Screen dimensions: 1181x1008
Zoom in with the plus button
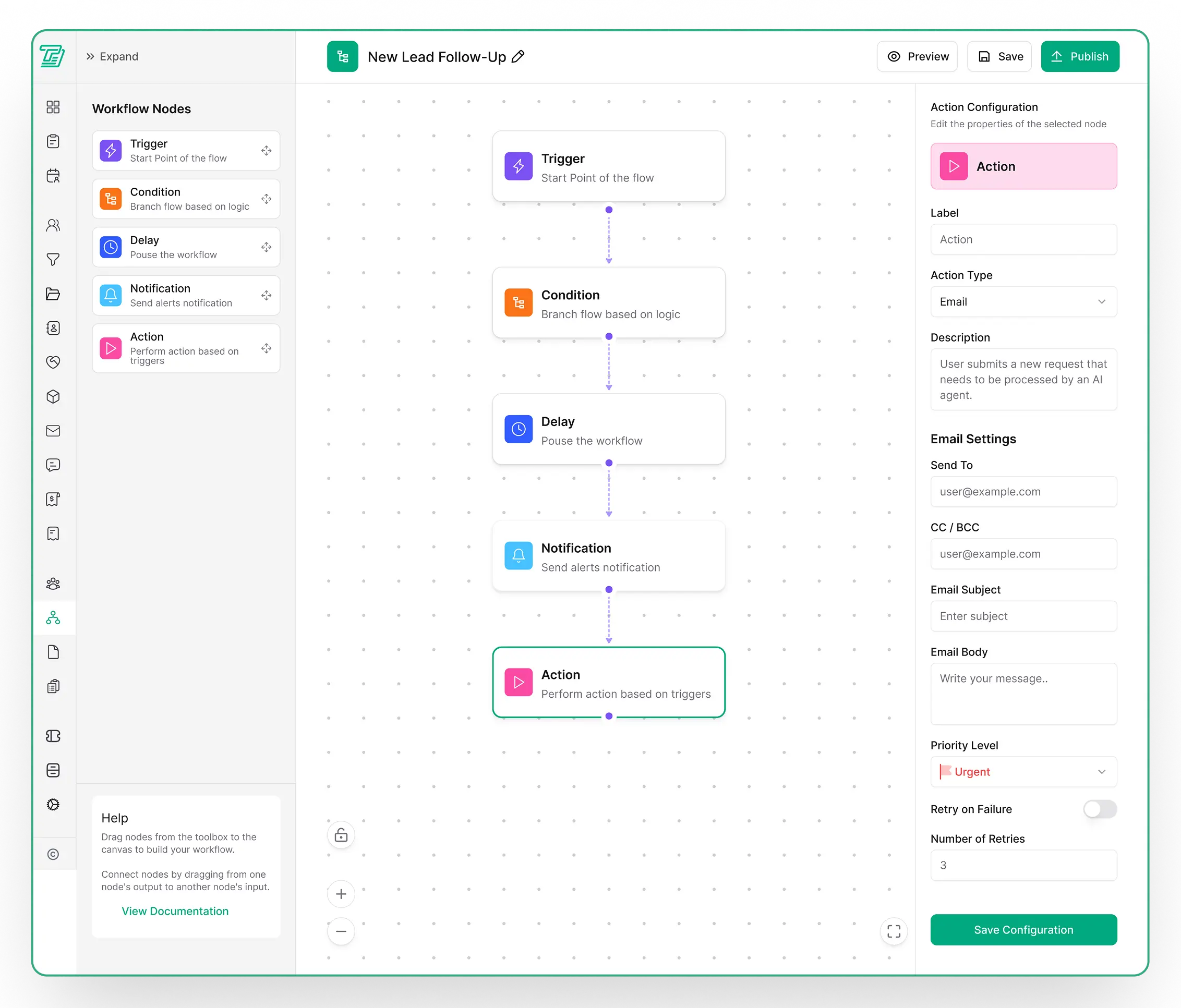point(341,893)
